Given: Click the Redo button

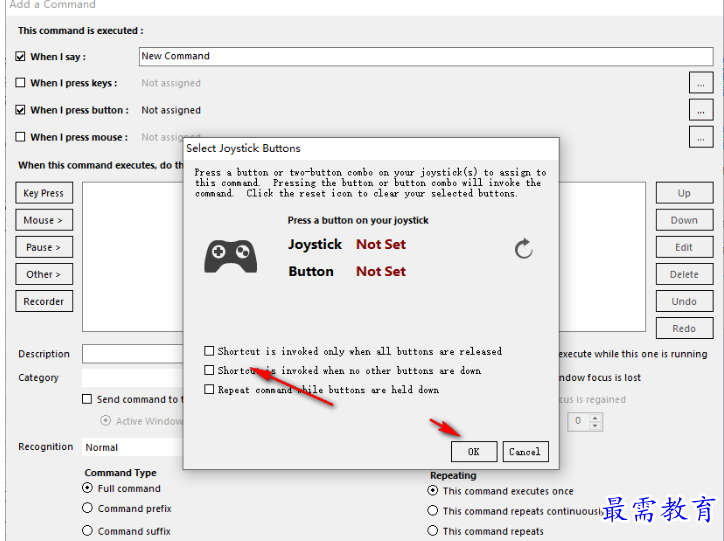Looking at the screenshot, I should [684, 328].
